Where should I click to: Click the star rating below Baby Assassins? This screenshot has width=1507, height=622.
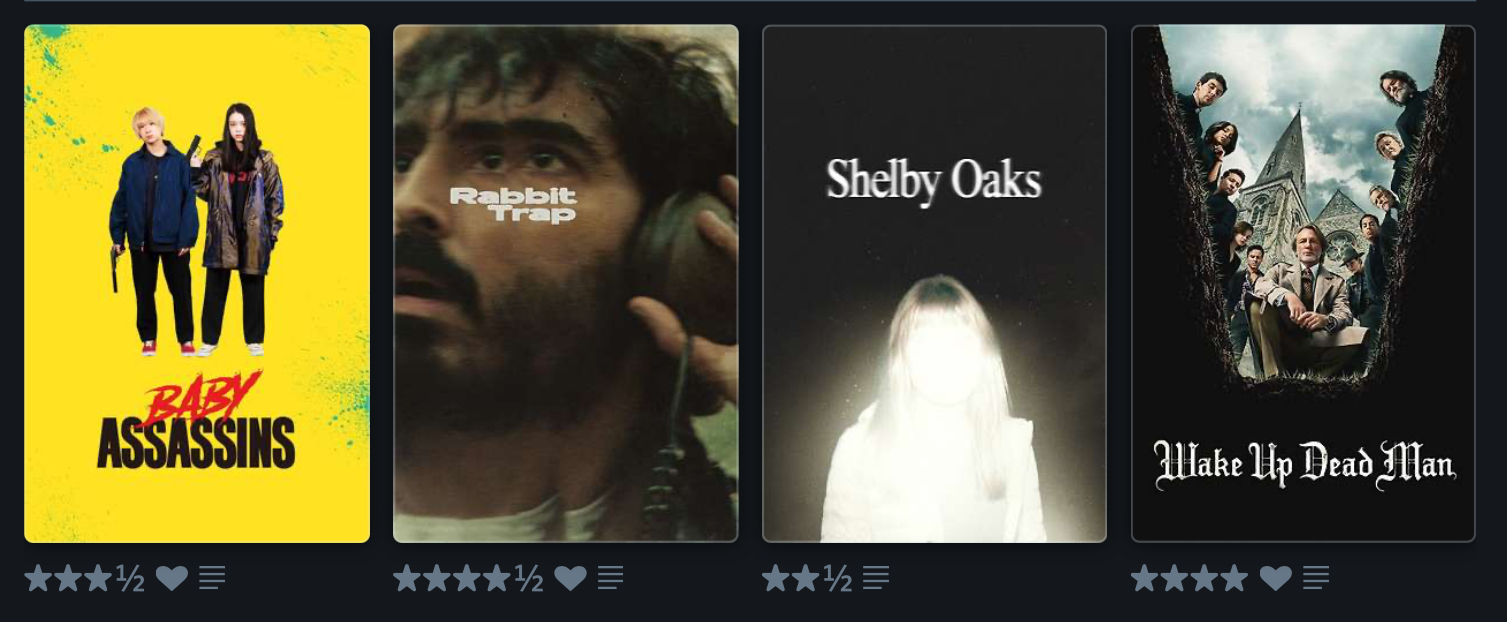coord(85,577)
